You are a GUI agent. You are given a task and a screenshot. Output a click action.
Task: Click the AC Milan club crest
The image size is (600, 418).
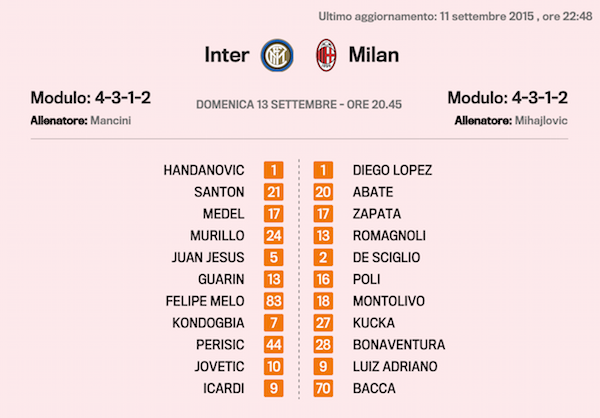[x=326, y=54]
